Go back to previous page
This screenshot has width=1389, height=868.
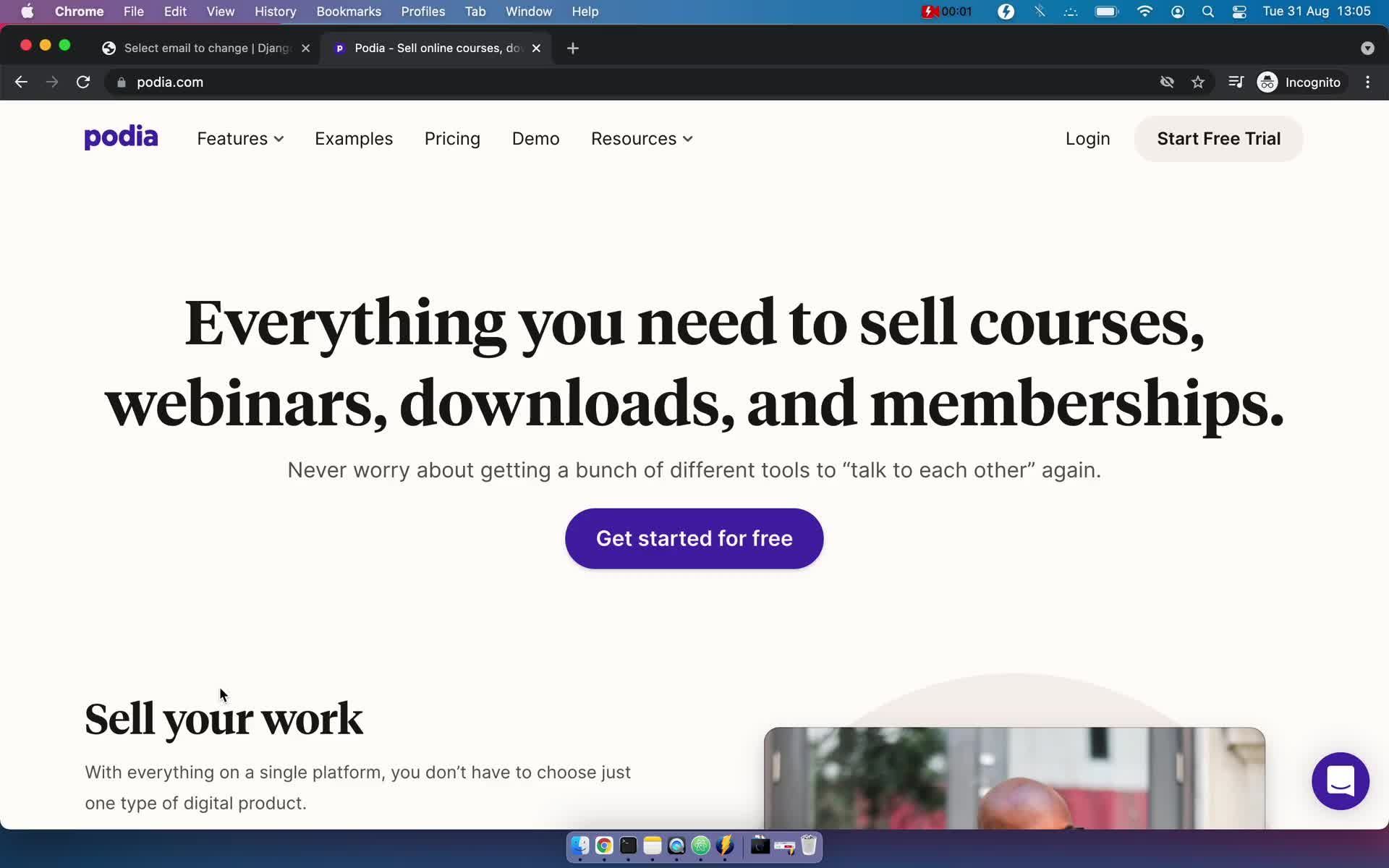[21, 82]
